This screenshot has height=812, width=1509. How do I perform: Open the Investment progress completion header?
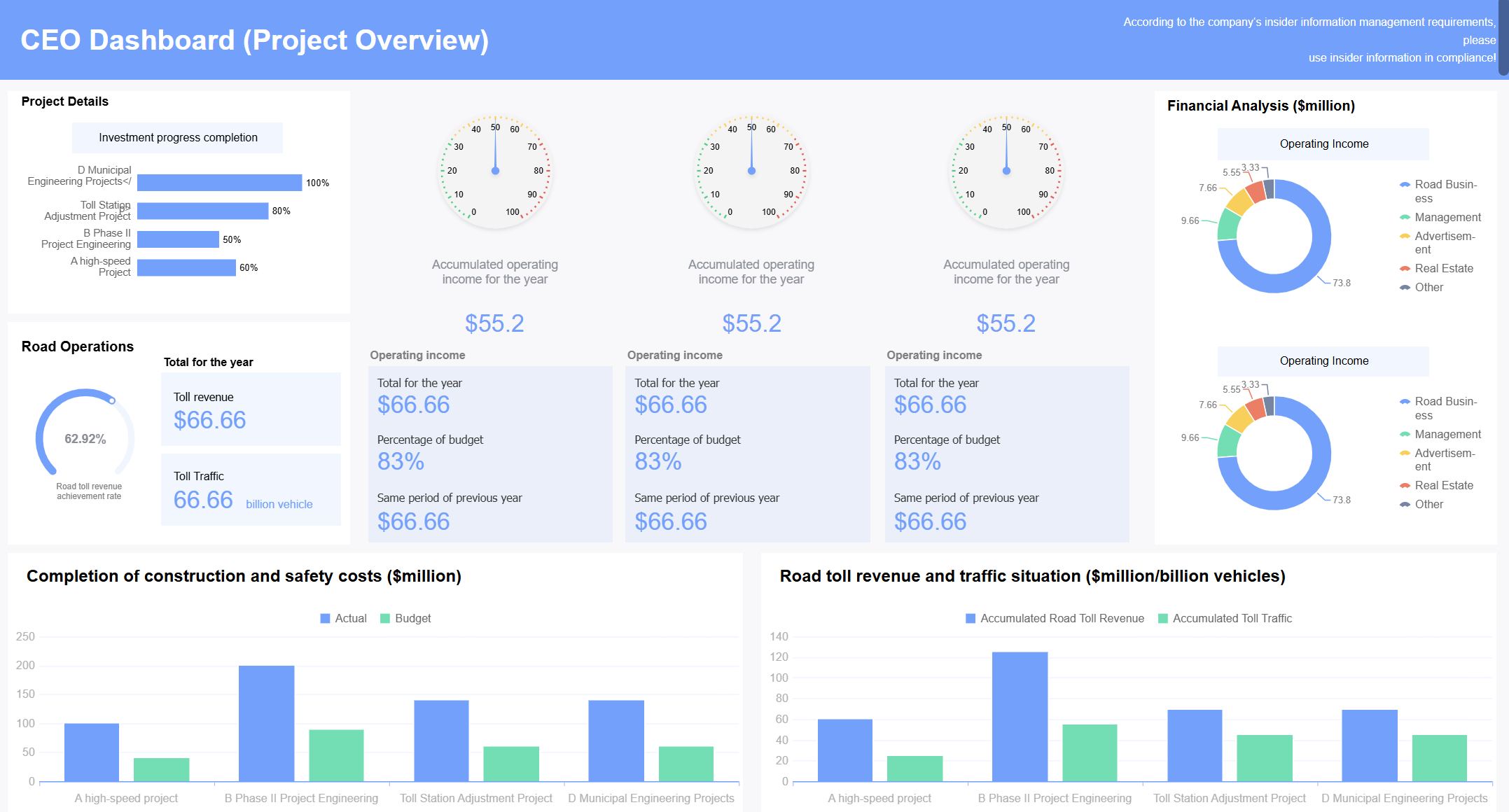coord(177,137)
